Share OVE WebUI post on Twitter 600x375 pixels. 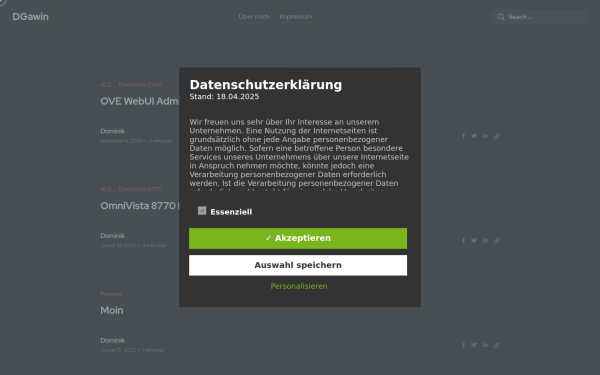(x=474, y=136)
